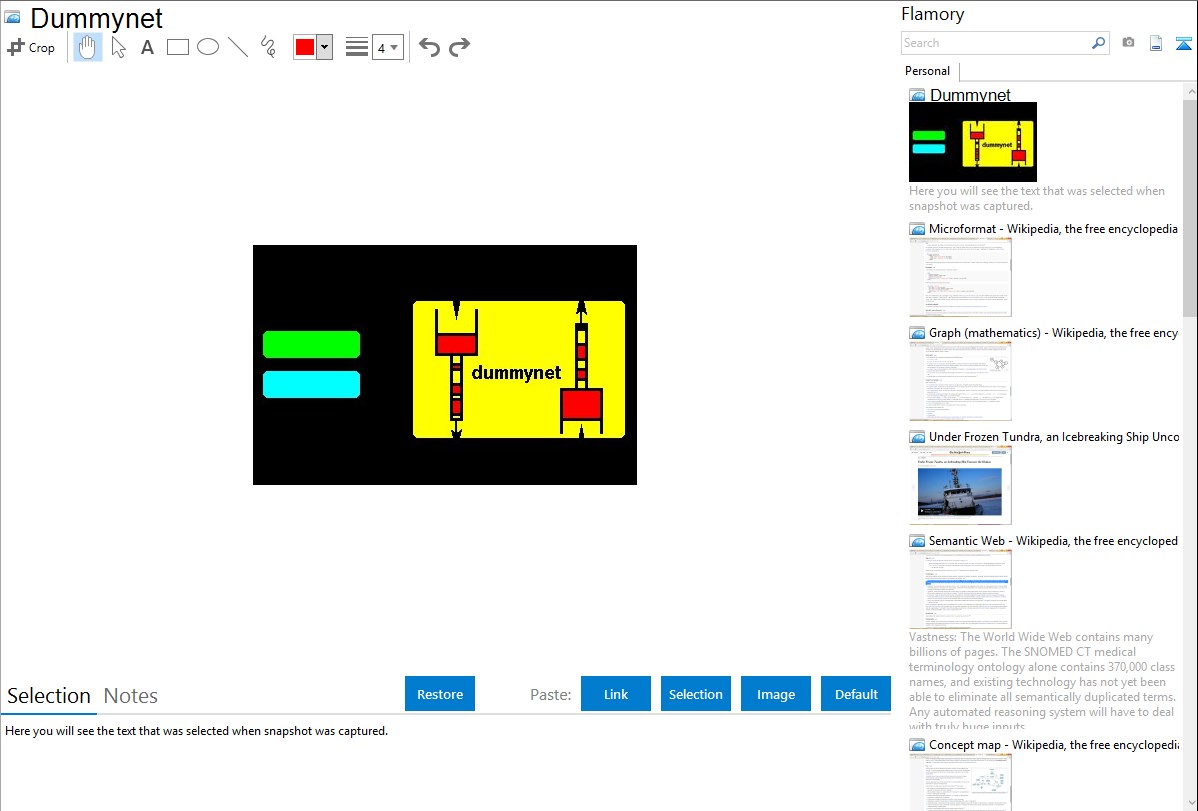The image size is (1198, 811).
Task: Click the Dummynet title icon at top left
Action: coord(13,18)
